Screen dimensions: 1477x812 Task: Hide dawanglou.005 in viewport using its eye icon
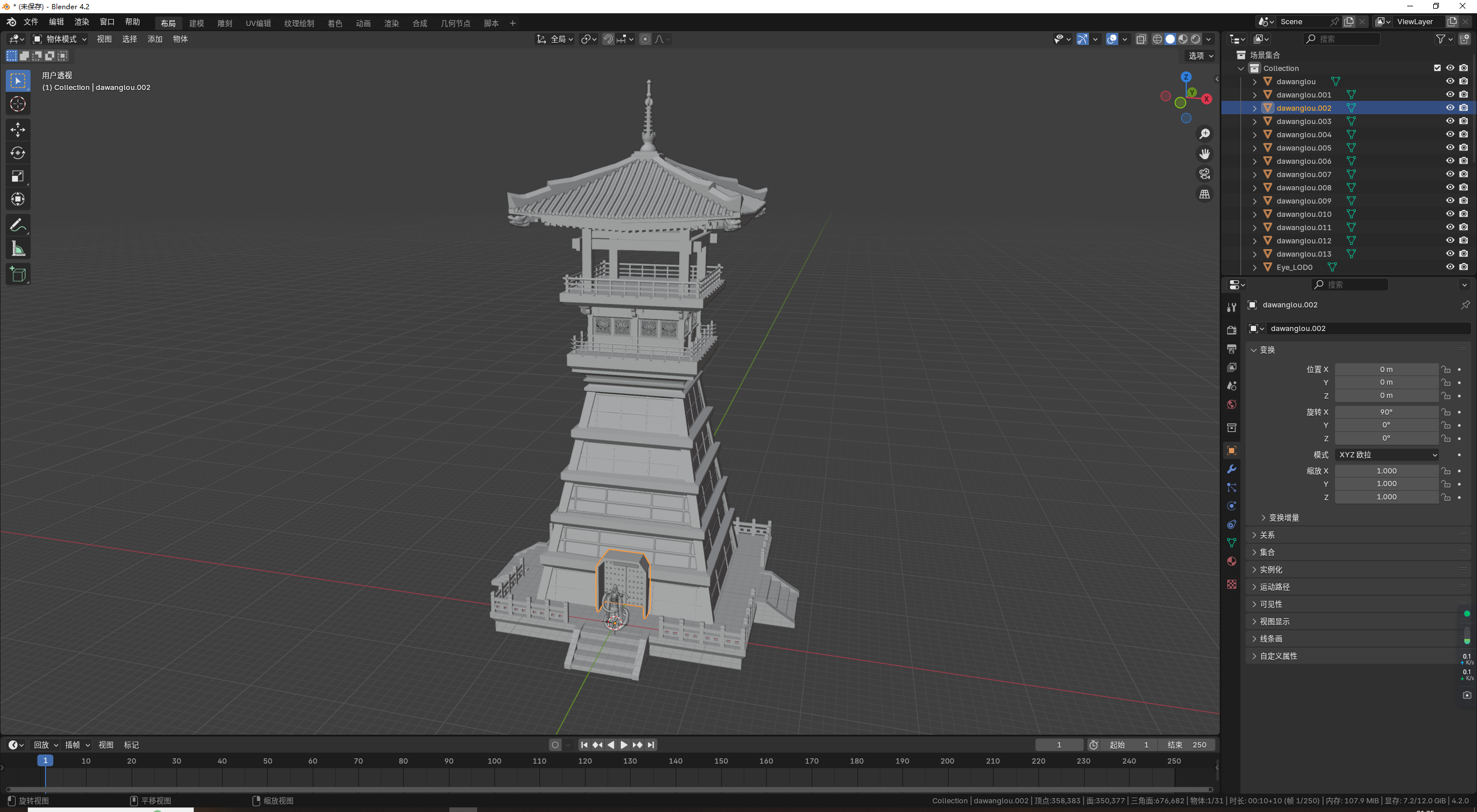coord(1450,148)
